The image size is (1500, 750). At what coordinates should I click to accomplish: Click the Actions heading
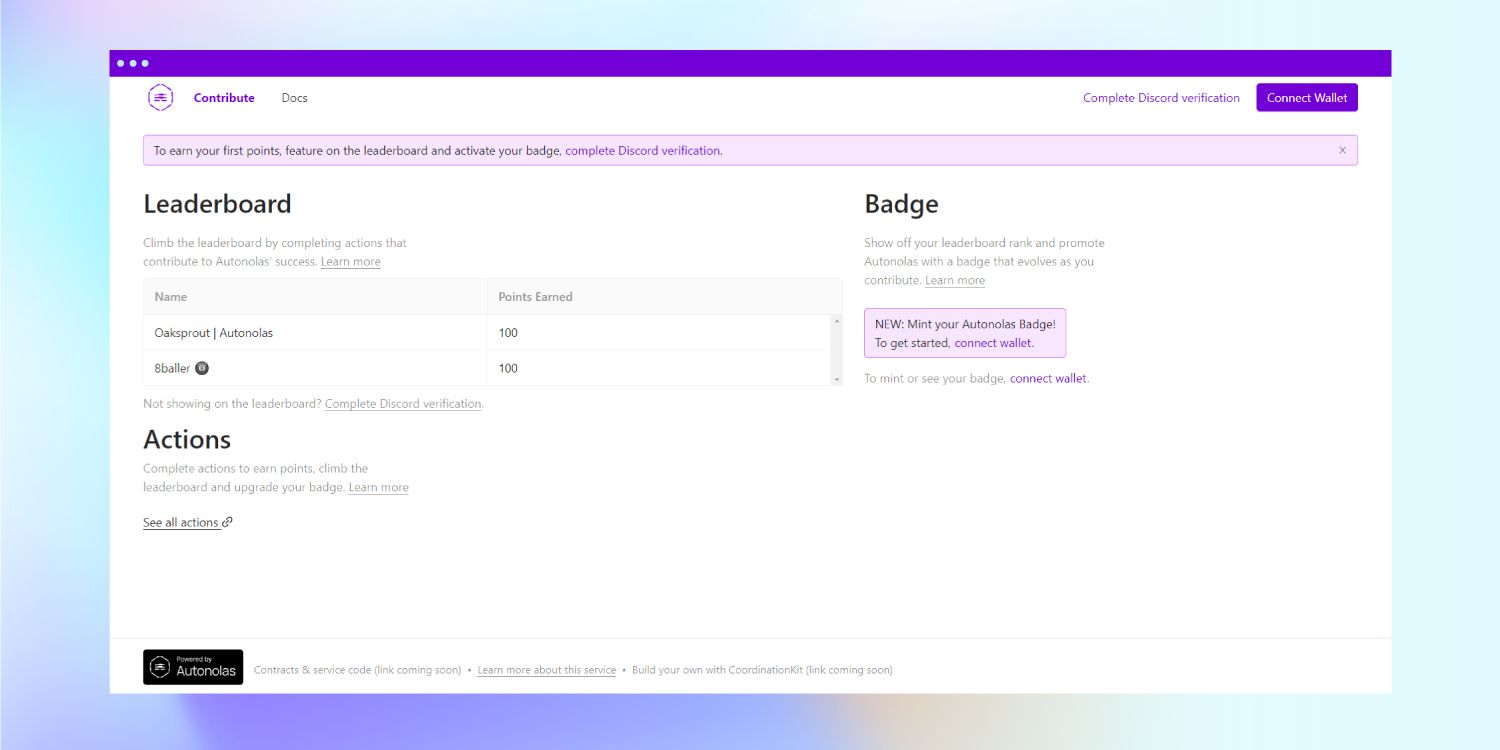pyautogui.click(x=187, y=440)
